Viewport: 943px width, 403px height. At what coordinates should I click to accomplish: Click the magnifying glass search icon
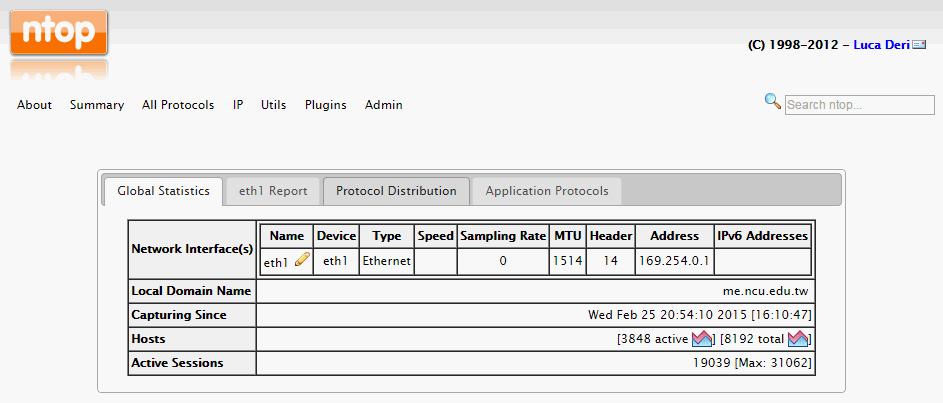click(772, 101)
